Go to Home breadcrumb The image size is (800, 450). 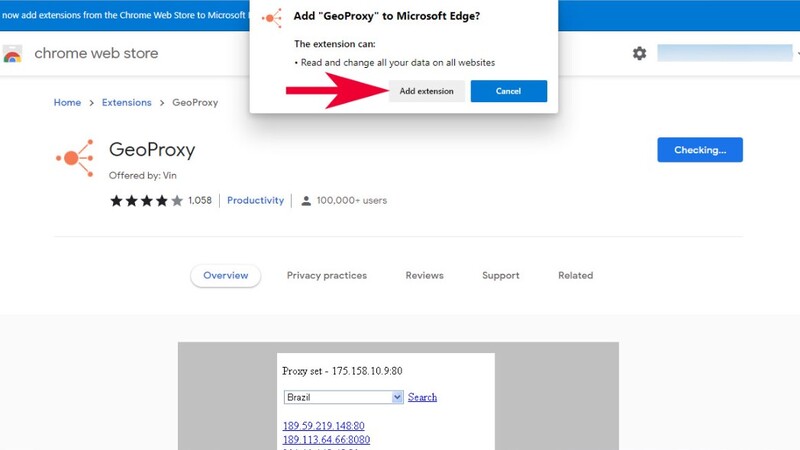coord(67,103)
